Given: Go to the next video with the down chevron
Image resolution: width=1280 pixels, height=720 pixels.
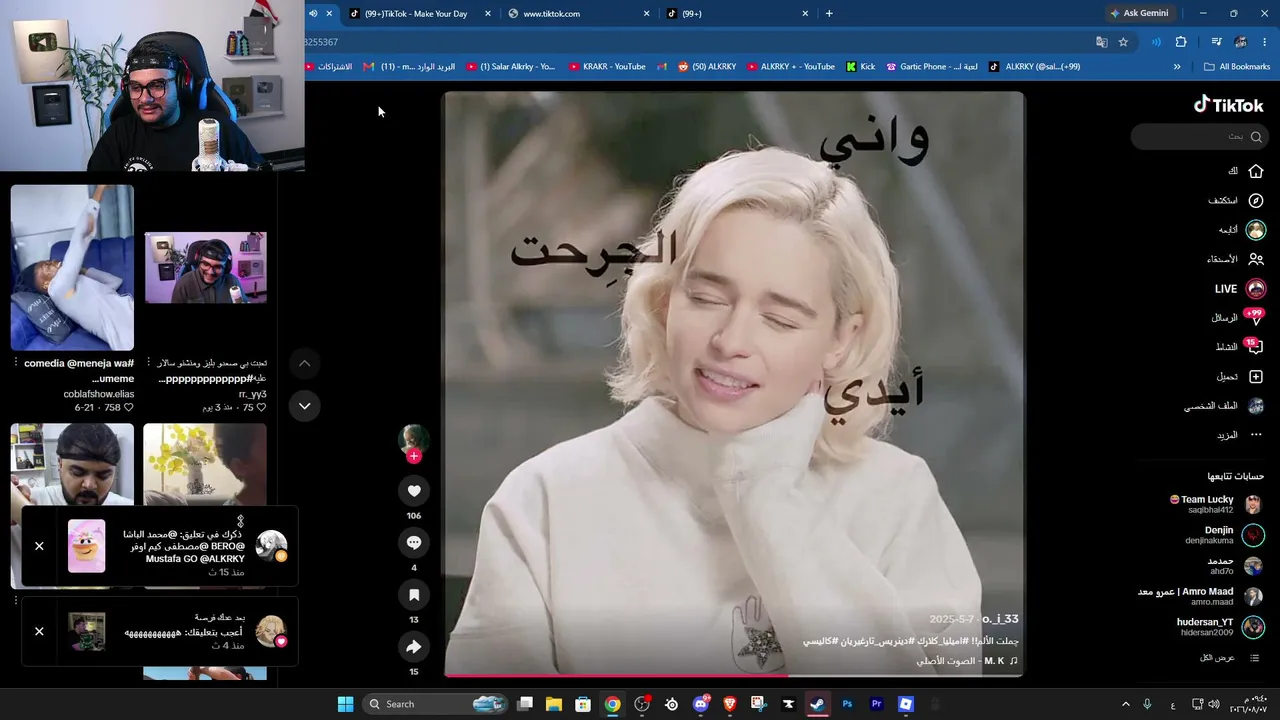Looking at the screenshot, I should (x=304, y=406).
